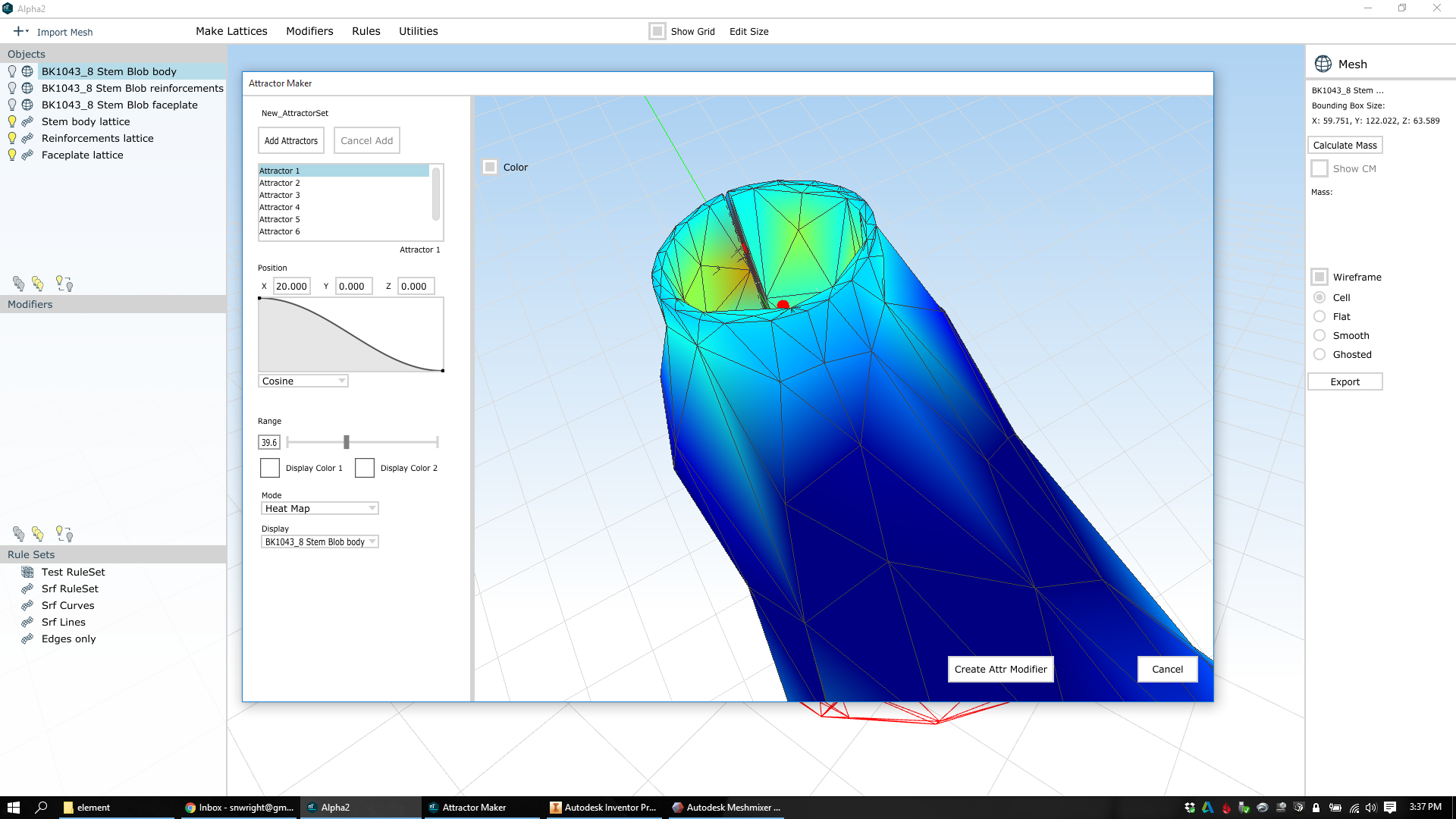Screen dimensions: 1456x819
Task: Open the falloff curve type dropdown
Action: coord(302,380)
